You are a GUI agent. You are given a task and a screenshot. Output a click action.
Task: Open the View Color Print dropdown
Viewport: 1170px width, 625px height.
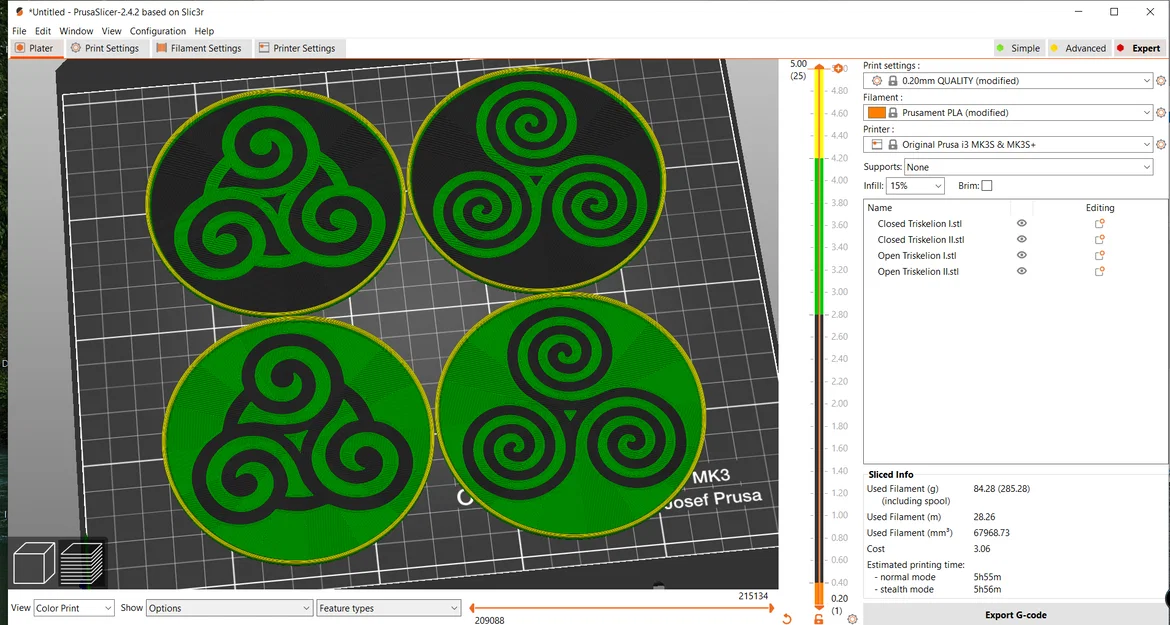click(x=74, y=608)
